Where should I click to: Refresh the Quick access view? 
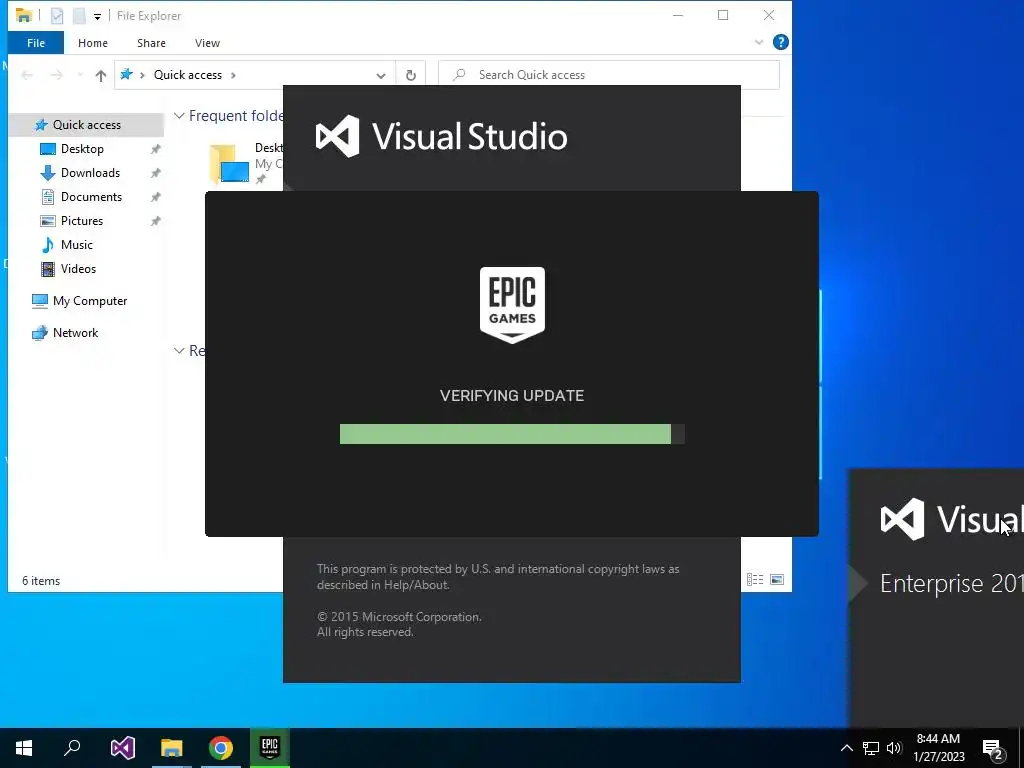click(411, 75)
